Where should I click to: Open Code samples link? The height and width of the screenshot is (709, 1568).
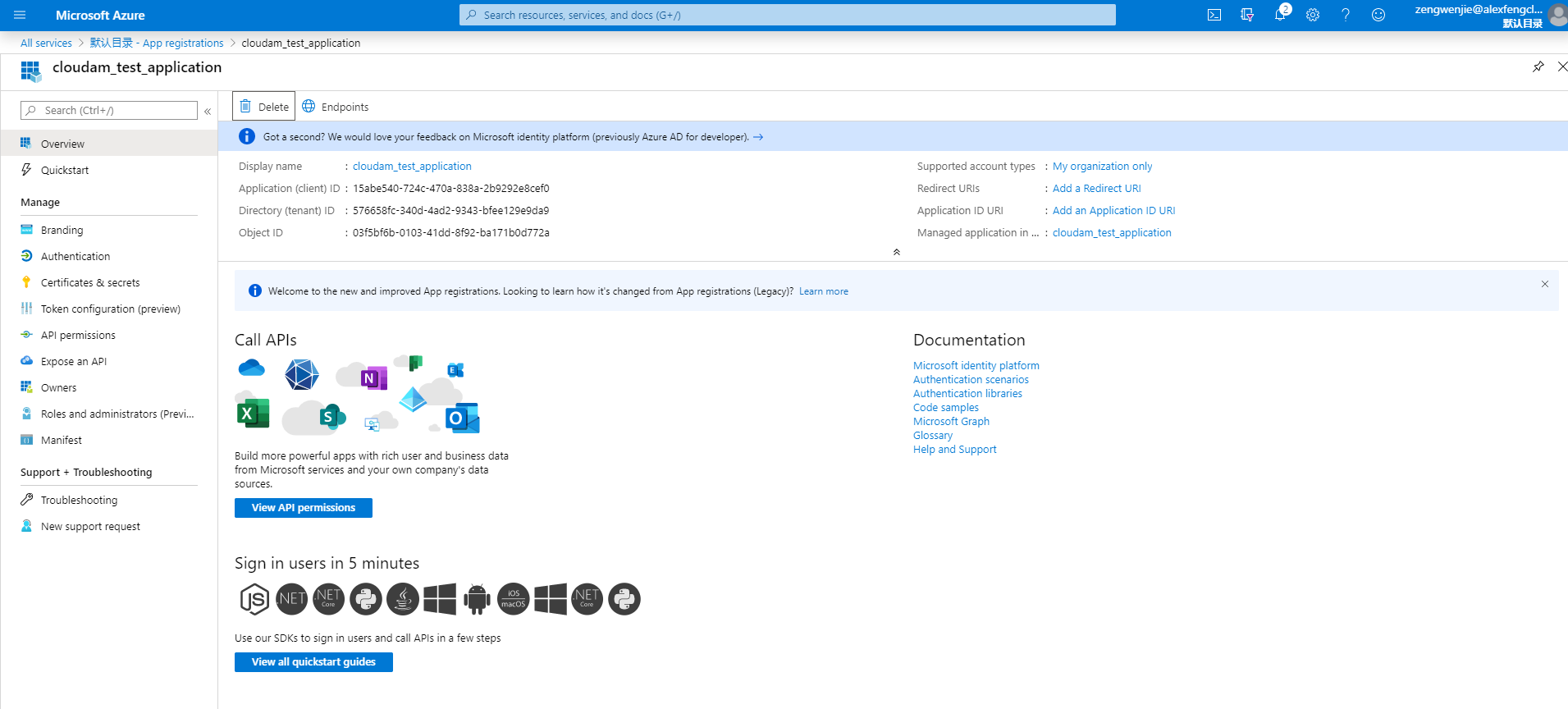pyautogui.click(x=946, y=408)
